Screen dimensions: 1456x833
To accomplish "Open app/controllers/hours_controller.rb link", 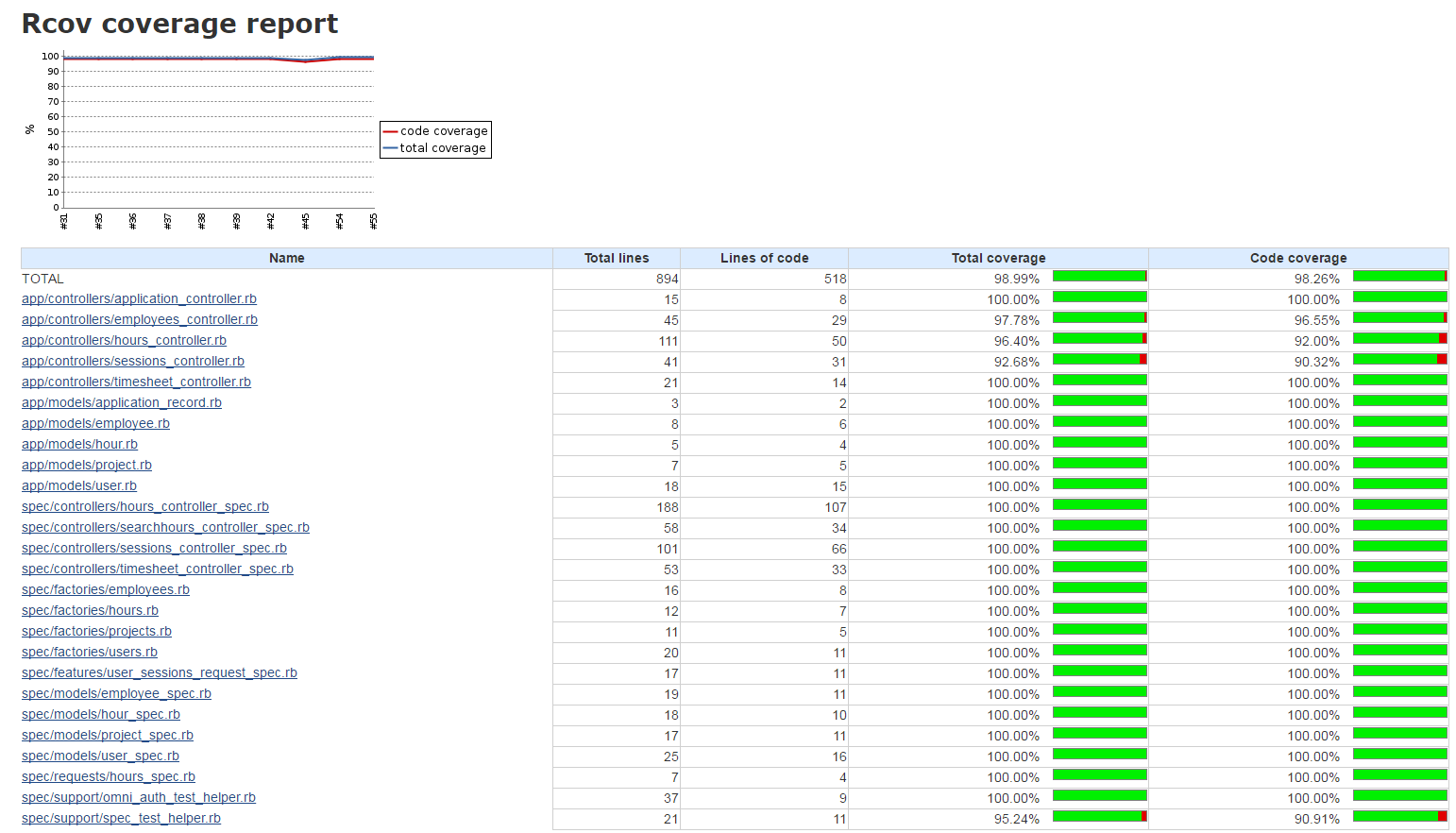I will click(124, 341).
